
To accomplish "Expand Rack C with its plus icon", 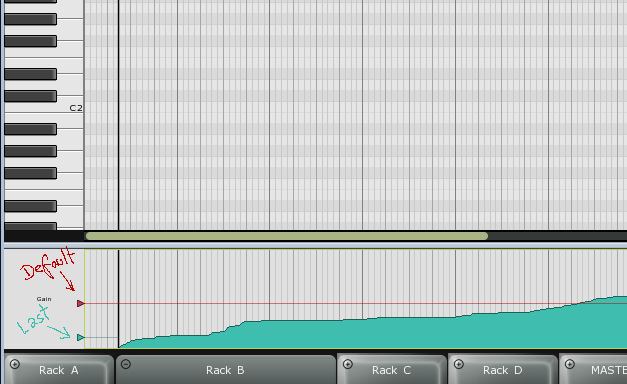I will coord(347,364).
